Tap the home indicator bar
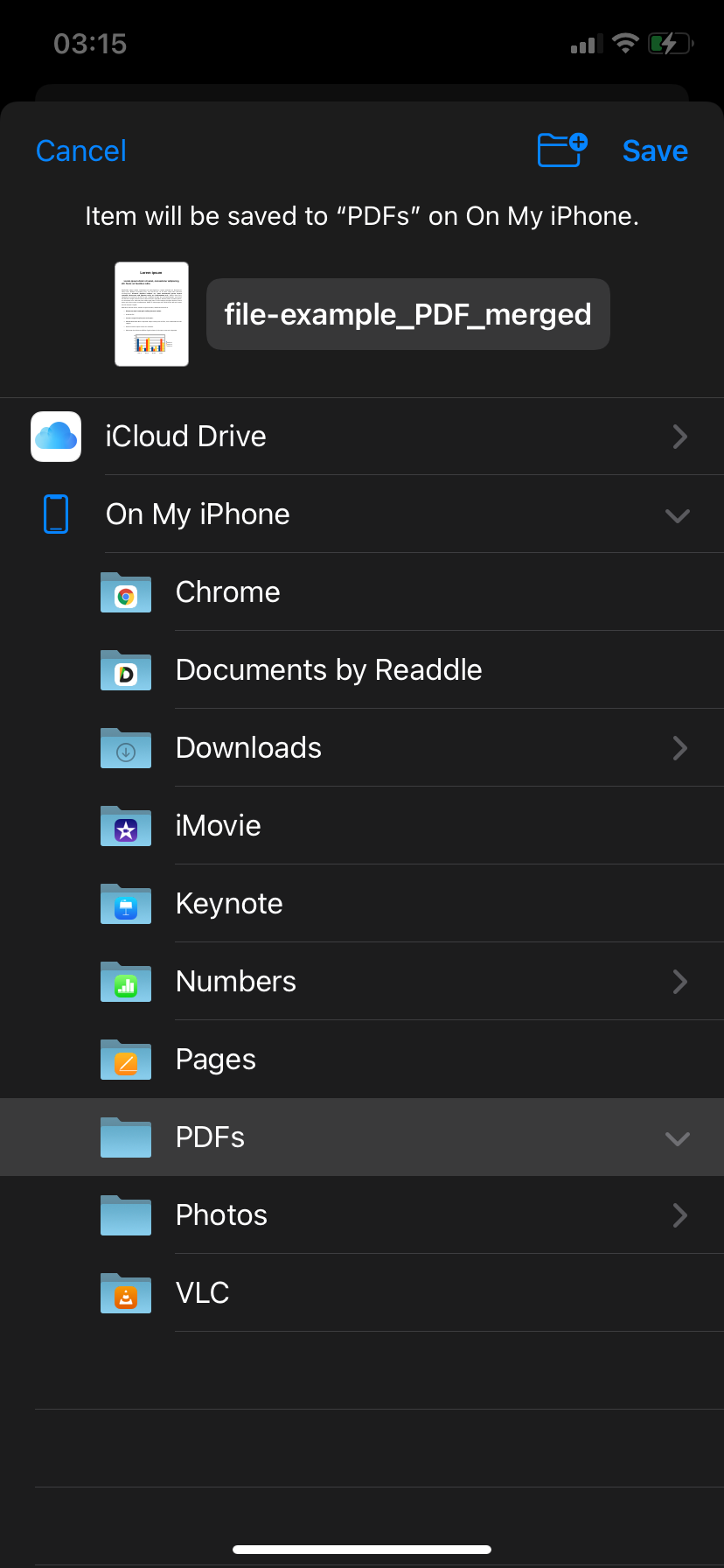This screenshot has height=1568, width=724. 362,1550
